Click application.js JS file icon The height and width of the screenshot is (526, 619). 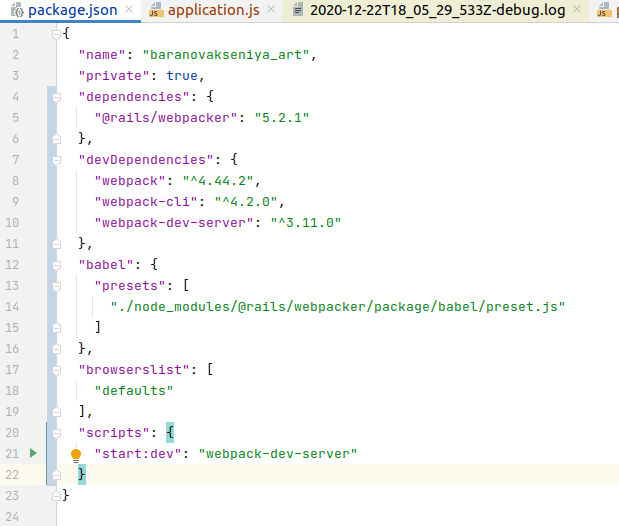[x=156, y=10]
